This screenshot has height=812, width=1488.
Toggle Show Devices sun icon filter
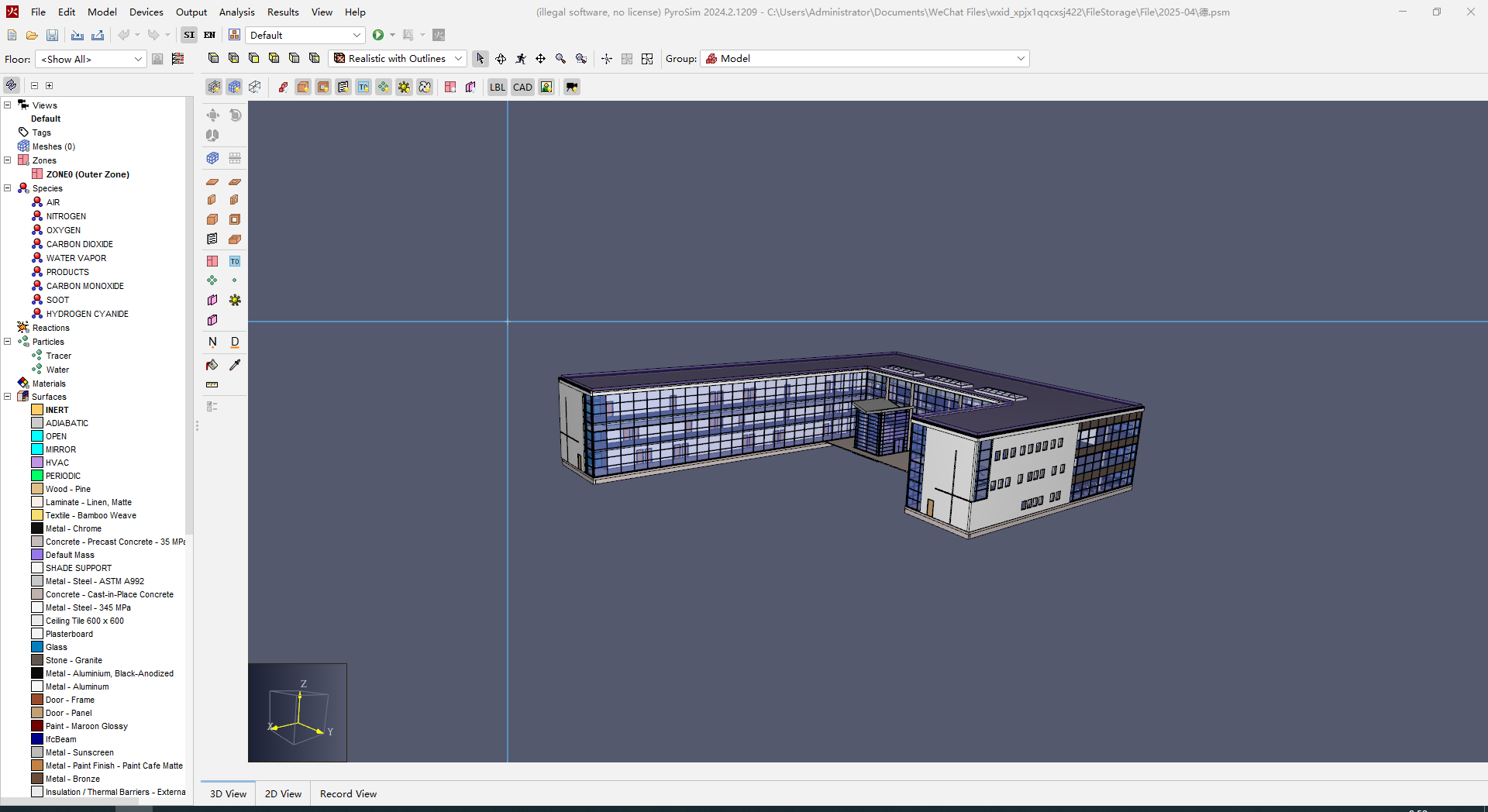coord(404,87)
